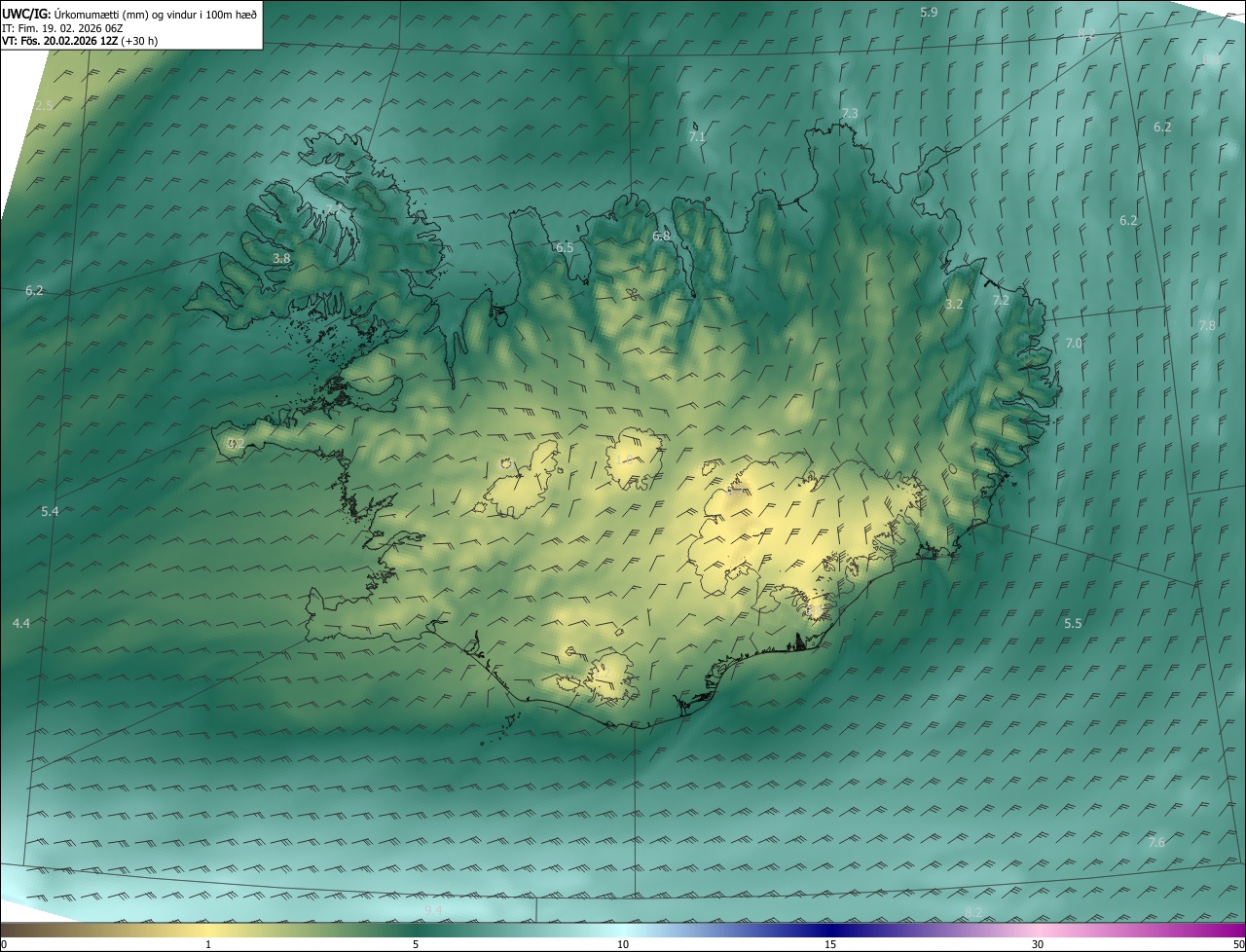Viewport: 1246px width, 952px height.
Task: Select the "Úrkomumætti (mm) og vindur í 100m hæð" title
Action: (156, 14)
